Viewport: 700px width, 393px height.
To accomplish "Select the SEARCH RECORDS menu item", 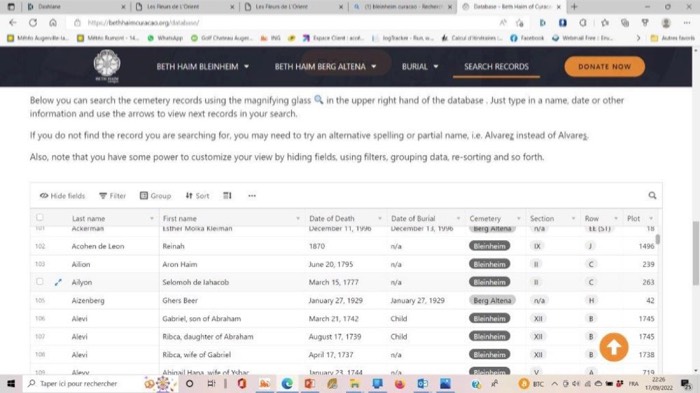I will click(x=496, y=67).
